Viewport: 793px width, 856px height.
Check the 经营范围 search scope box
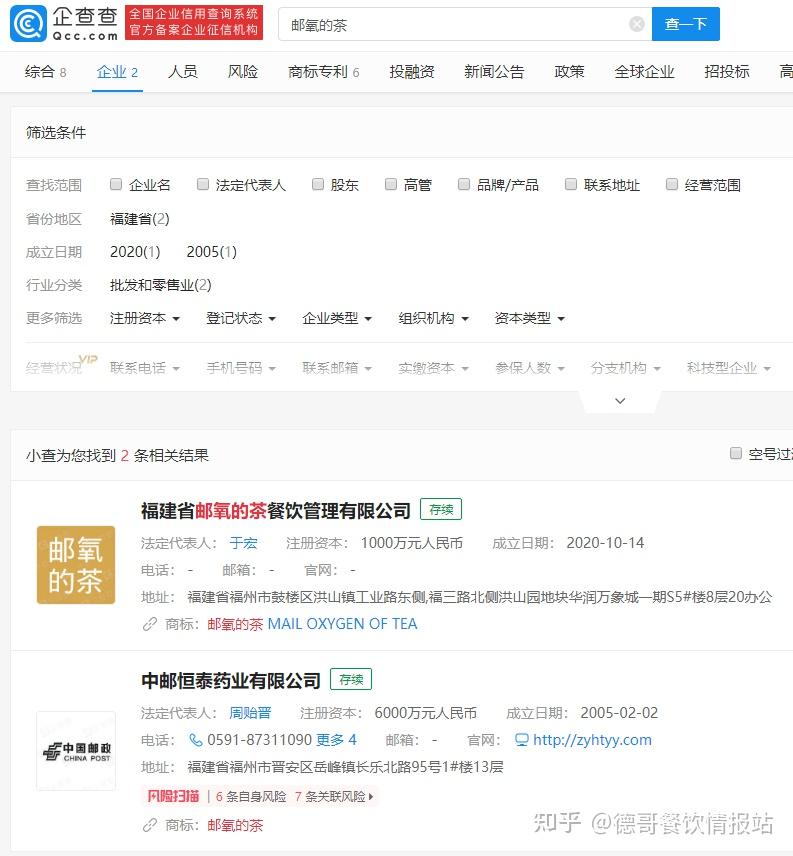point(672,184)
